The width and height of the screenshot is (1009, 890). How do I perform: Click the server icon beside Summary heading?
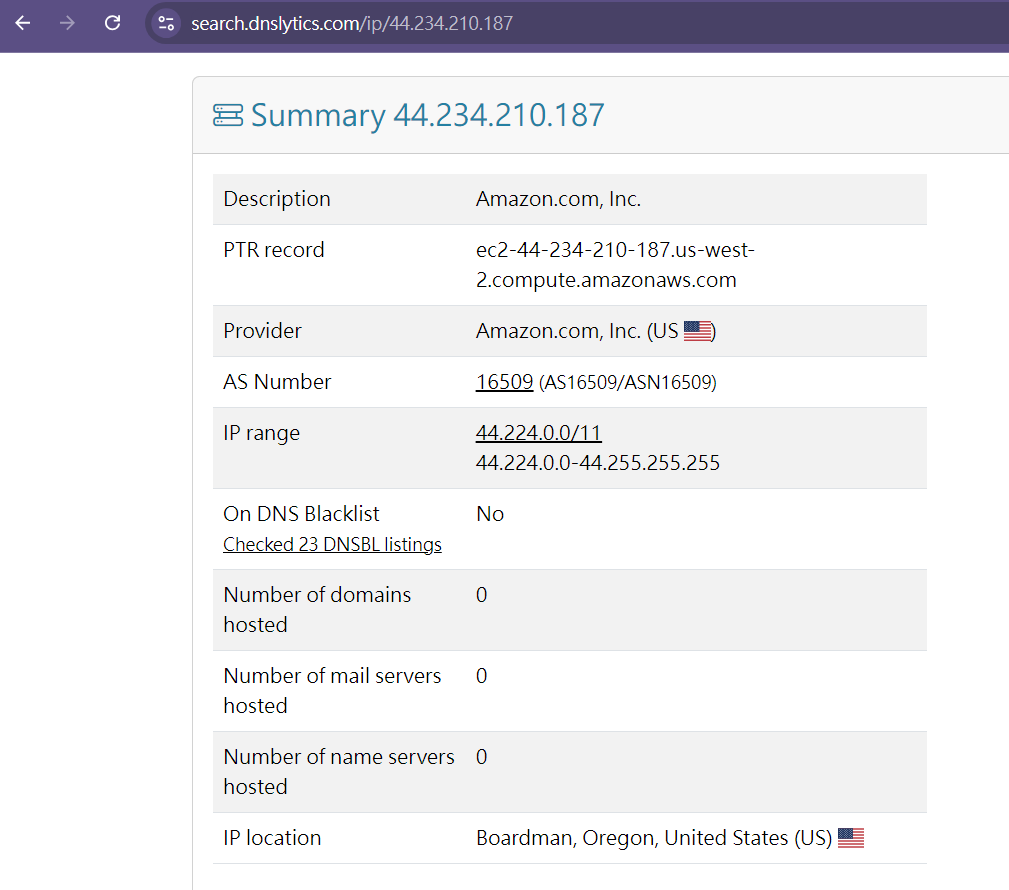[x=228, y=115]
